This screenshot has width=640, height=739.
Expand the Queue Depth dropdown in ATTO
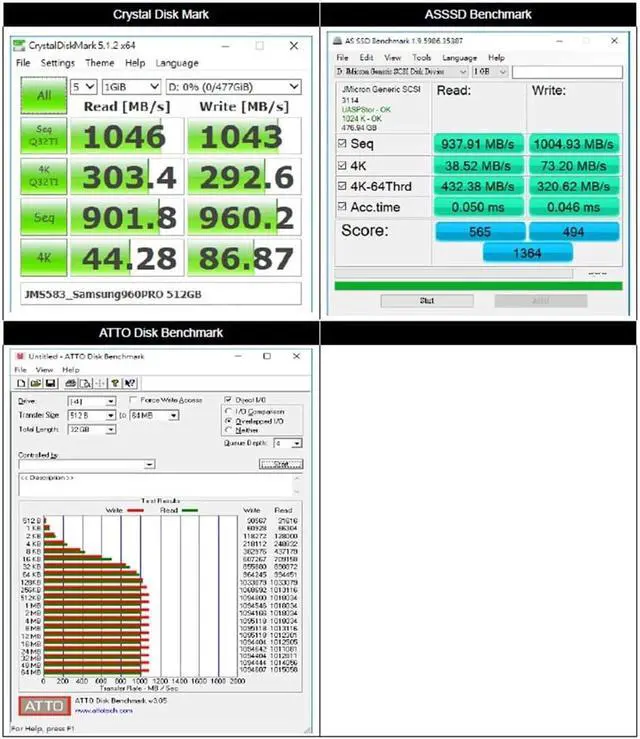click(x=288, y=442)
